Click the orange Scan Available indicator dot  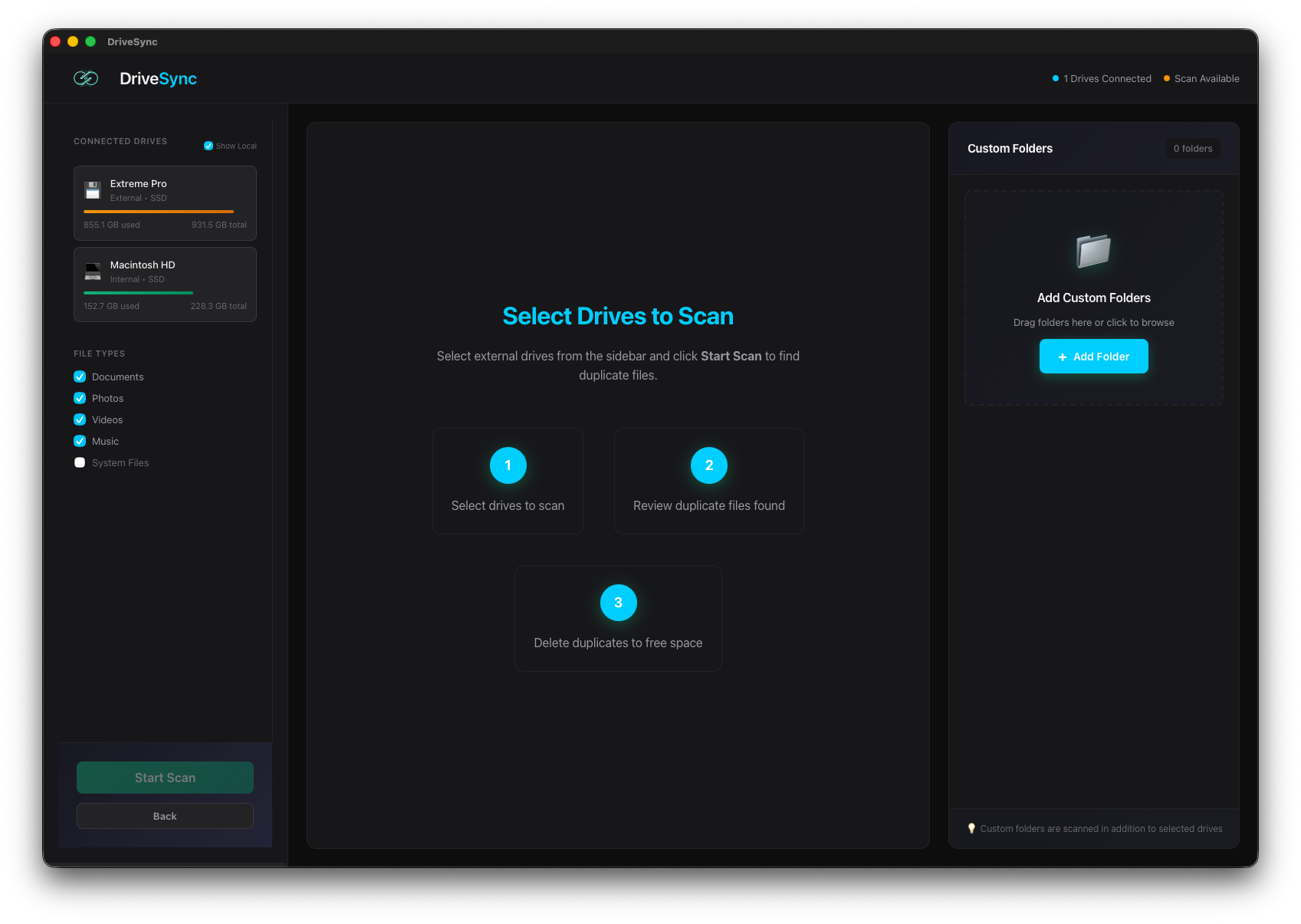pyautogui.click(x=1166, y=78)
